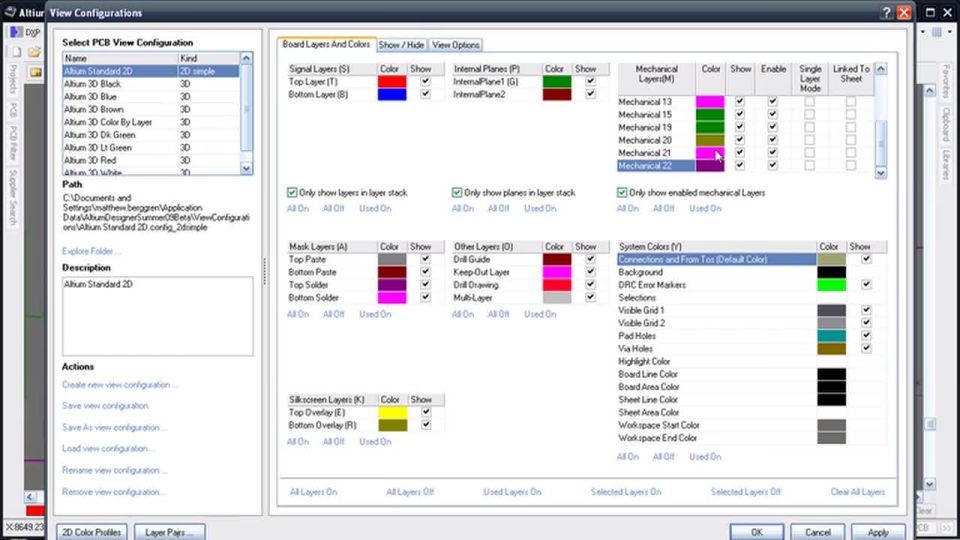
Task: Toggle Mechanical 15 Linked To Sheet checkbox
Action: (850, 114)
